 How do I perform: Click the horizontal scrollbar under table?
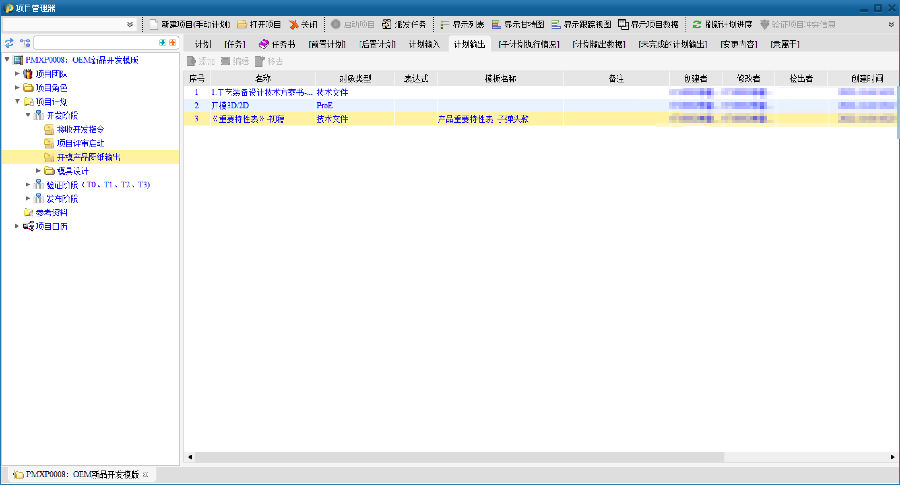(459, 457)
